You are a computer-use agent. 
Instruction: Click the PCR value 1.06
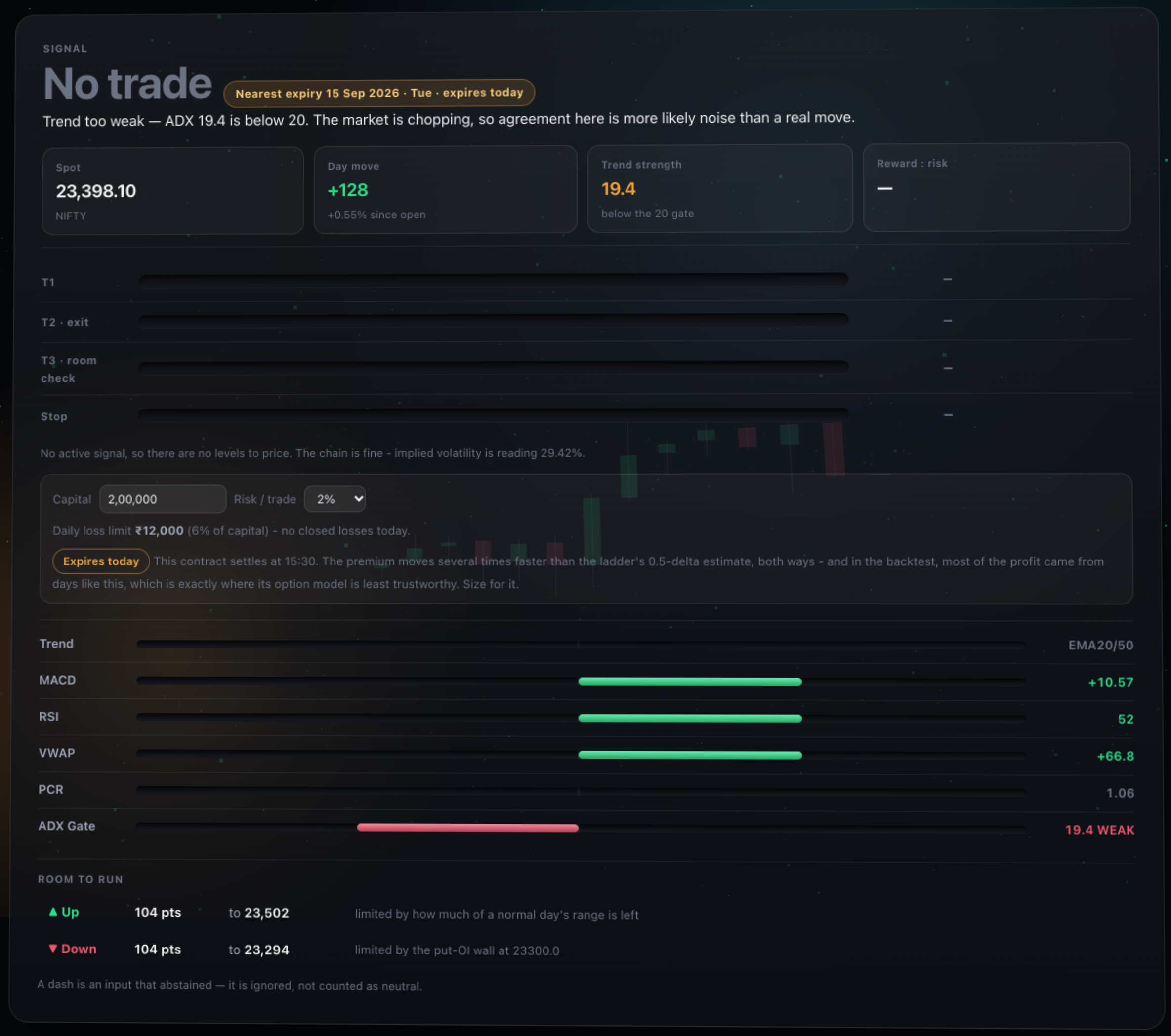pos(1120,793)
